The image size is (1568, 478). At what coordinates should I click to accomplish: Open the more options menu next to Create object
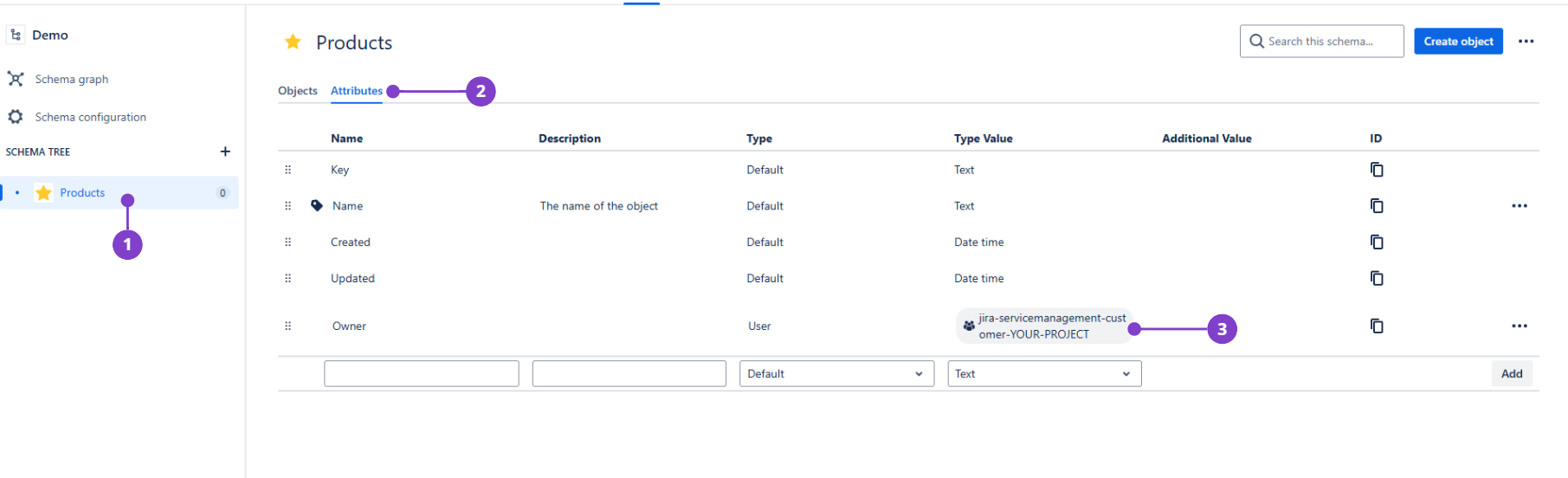(x=1526, y=41)
